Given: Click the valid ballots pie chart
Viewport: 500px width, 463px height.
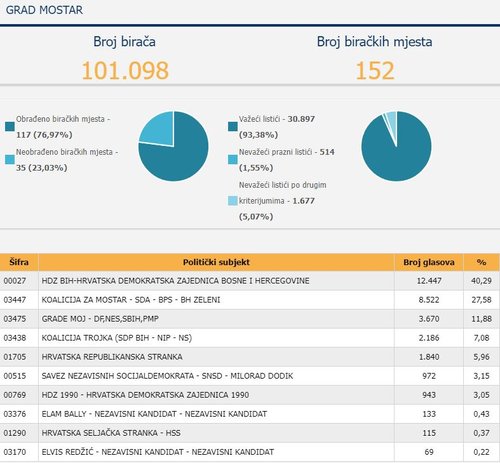Looking at the screenshot, I should pyautogui.click(x=396, y=146).
